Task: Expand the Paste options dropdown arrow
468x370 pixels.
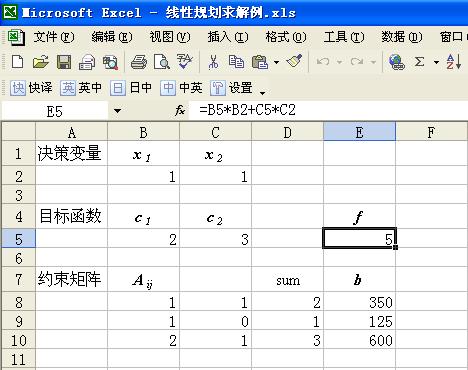Action: pos(276,62)
